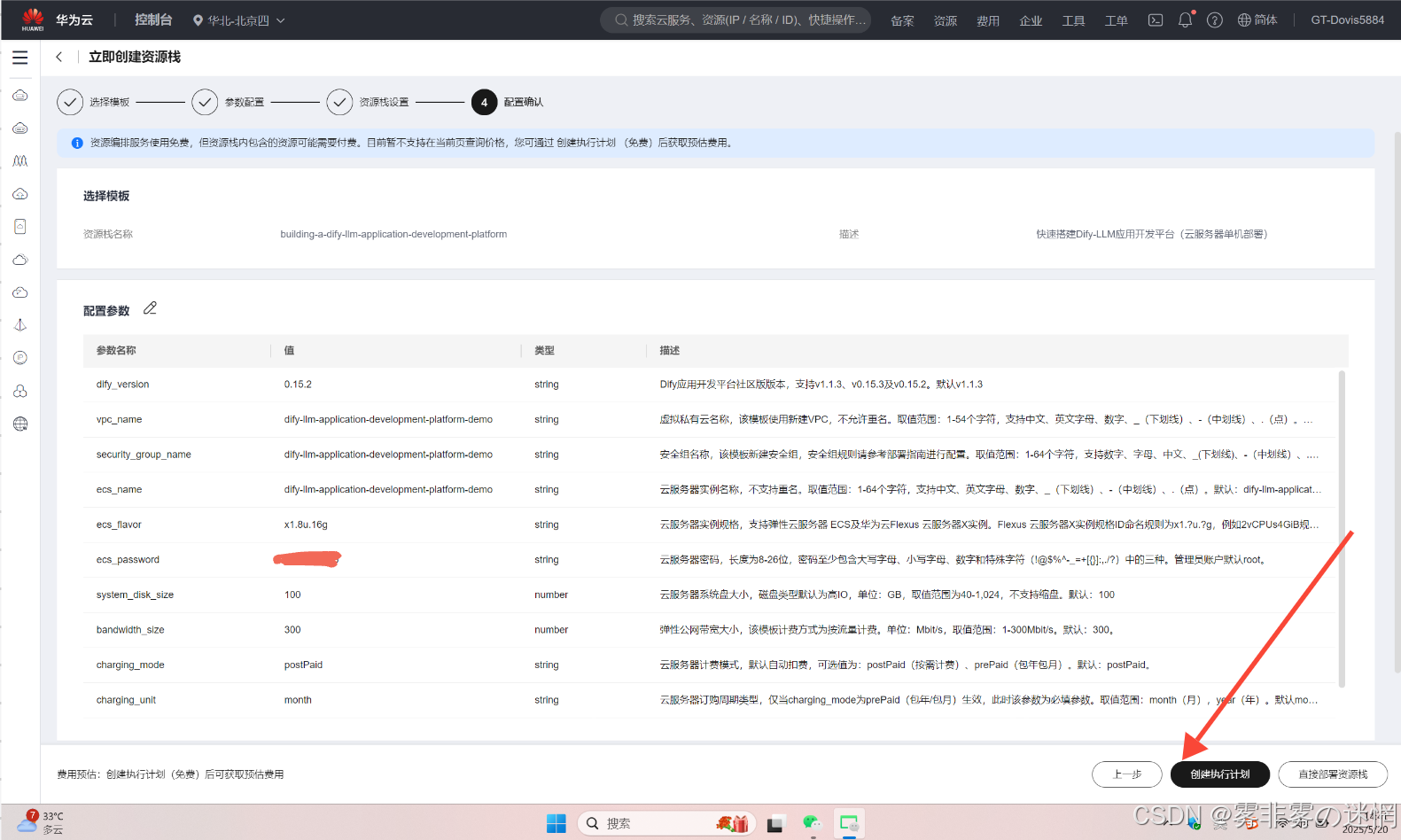
Task: Click the step 4 配置确认 circle
Action: 484,102
